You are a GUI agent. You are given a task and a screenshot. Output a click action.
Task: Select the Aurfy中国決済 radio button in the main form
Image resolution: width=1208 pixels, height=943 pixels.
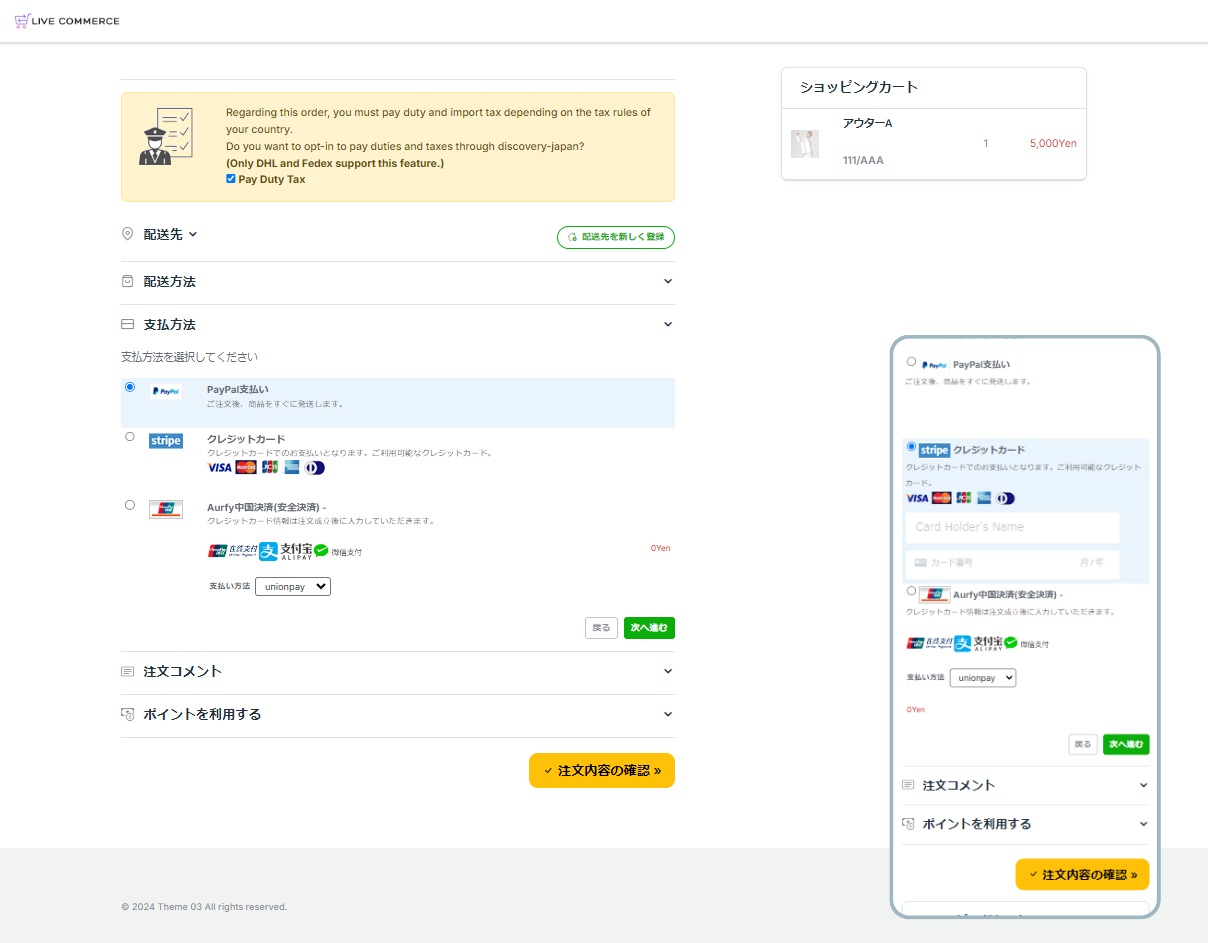pos(130,505)
